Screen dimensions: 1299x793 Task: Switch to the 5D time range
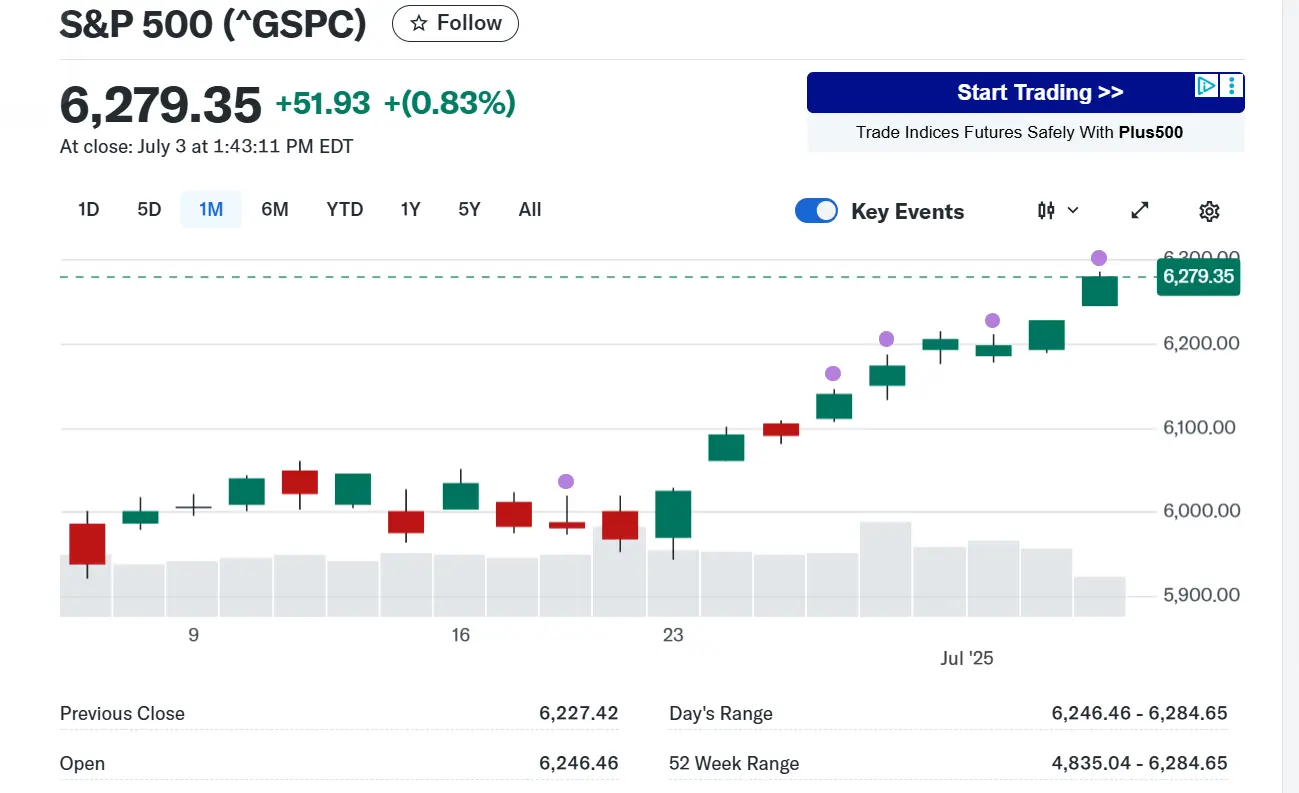click(x=149, y=210)
